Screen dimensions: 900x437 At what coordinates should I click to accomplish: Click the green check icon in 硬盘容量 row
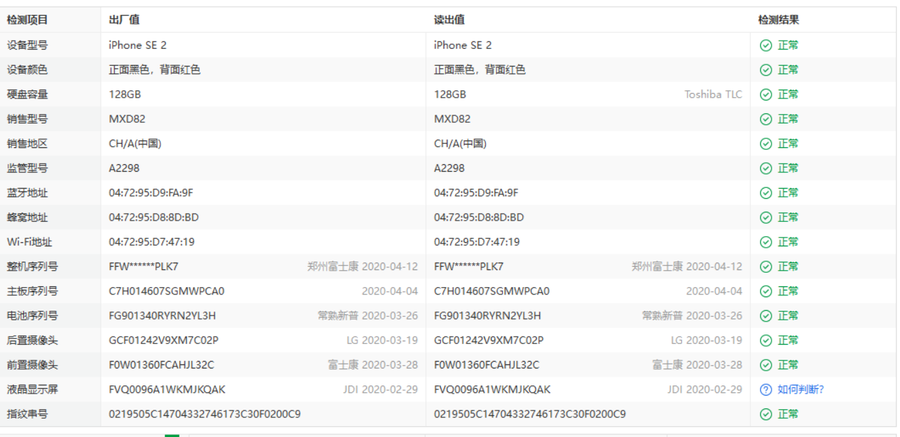point(765,94)
